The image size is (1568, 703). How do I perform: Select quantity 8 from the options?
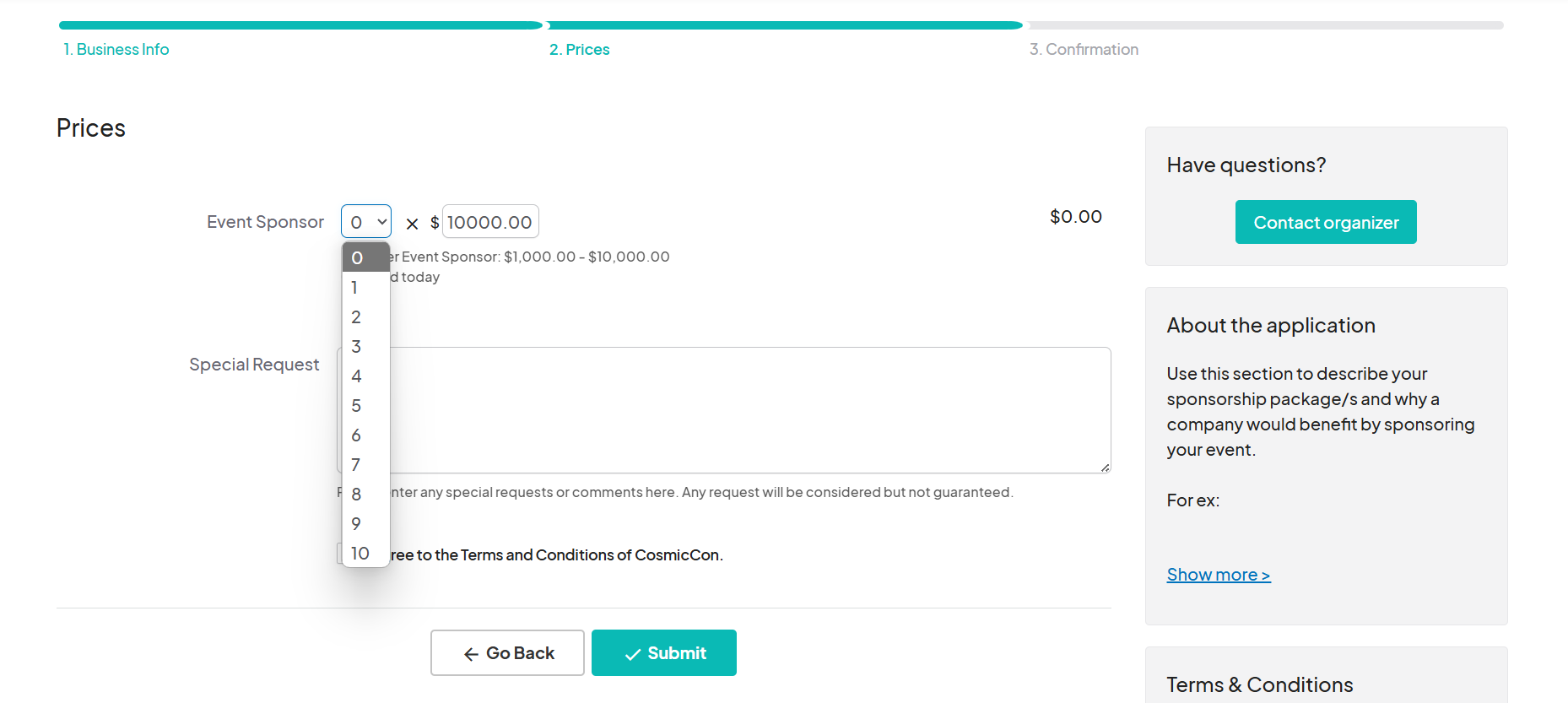pos(365,495)
